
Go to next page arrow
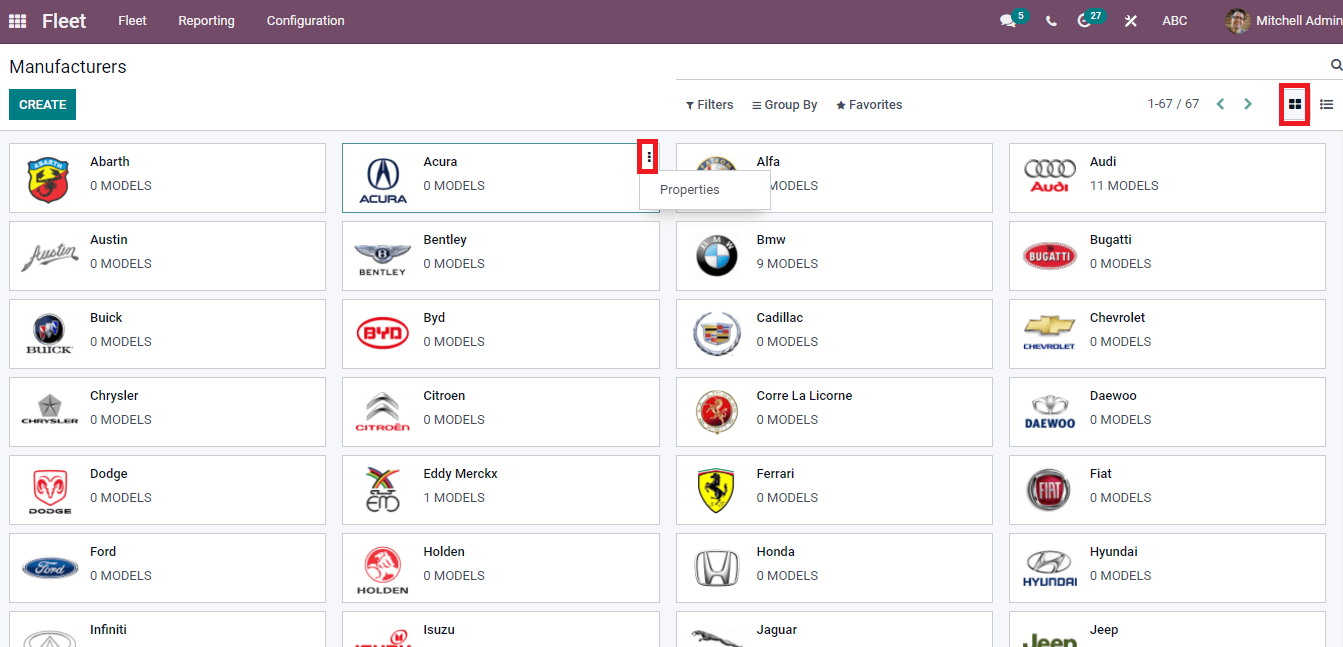coord(1248,104)
